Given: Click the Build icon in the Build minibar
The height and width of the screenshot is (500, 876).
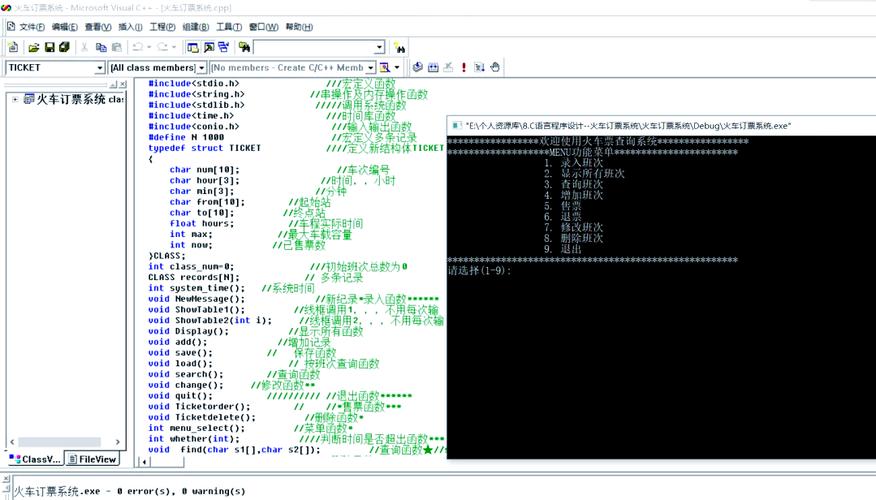Looking at the screenshot, I should [x=433, y=68].
